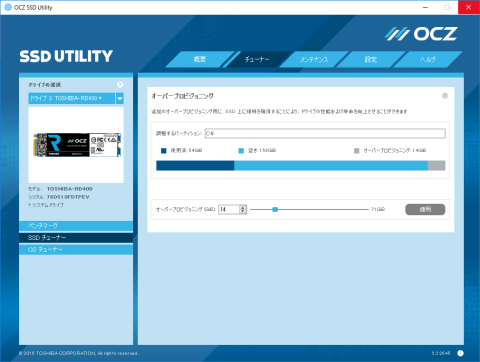480x362 pixels.
Task: Close the OCZ SSD Utility window
Action: click(x=469, y=7)
